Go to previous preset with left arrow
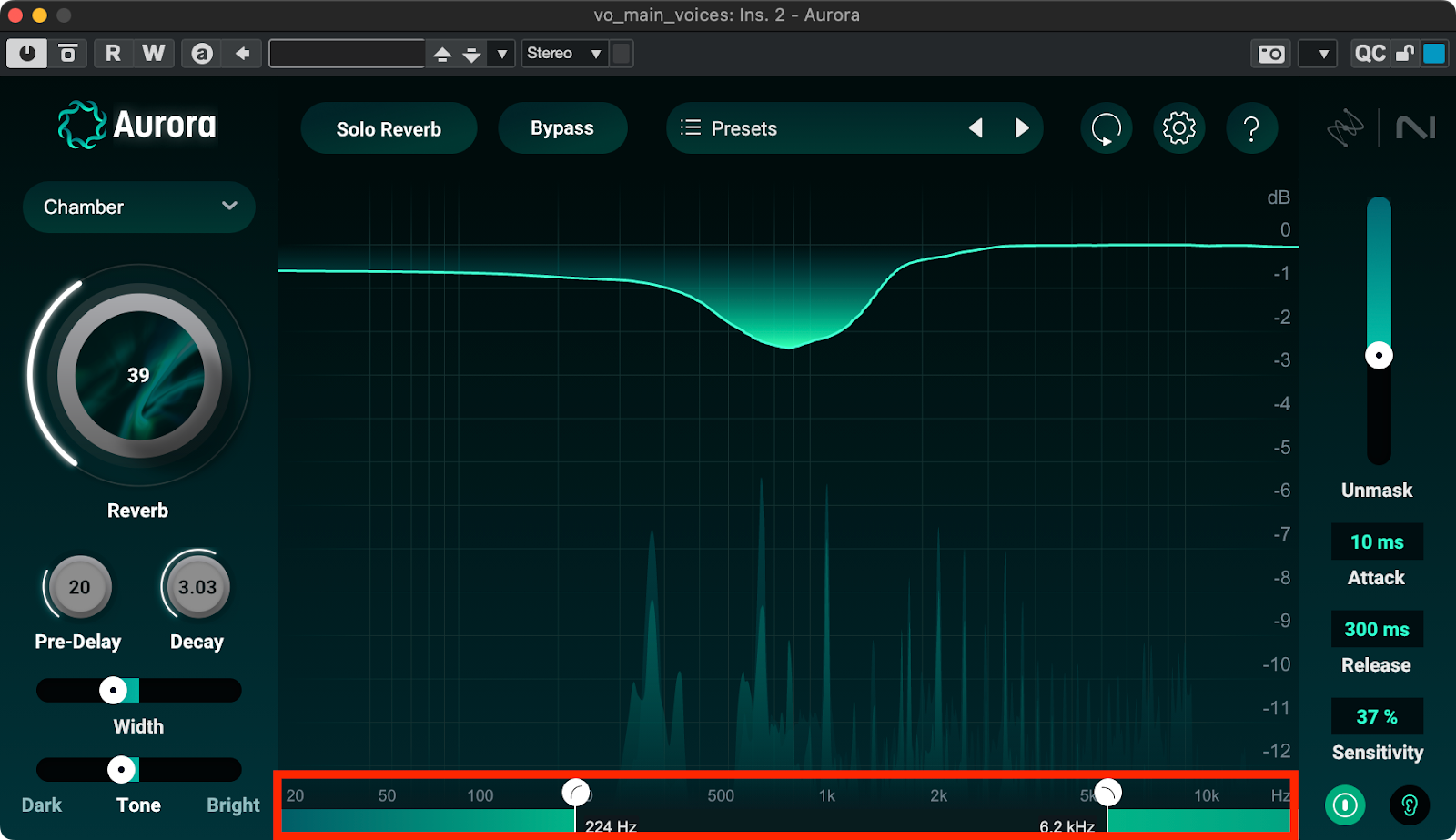Viewport: 1456px width, 840px height. (x=976, y=128)
